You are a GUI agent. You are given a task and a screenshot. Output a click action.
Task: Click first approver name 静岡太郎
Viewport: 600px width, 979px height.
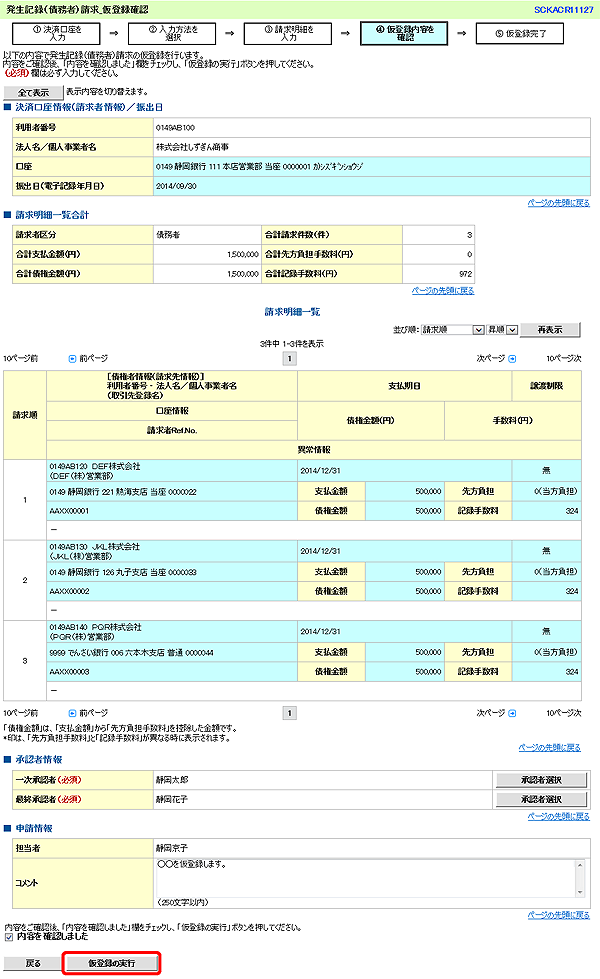tap(172, 780)
